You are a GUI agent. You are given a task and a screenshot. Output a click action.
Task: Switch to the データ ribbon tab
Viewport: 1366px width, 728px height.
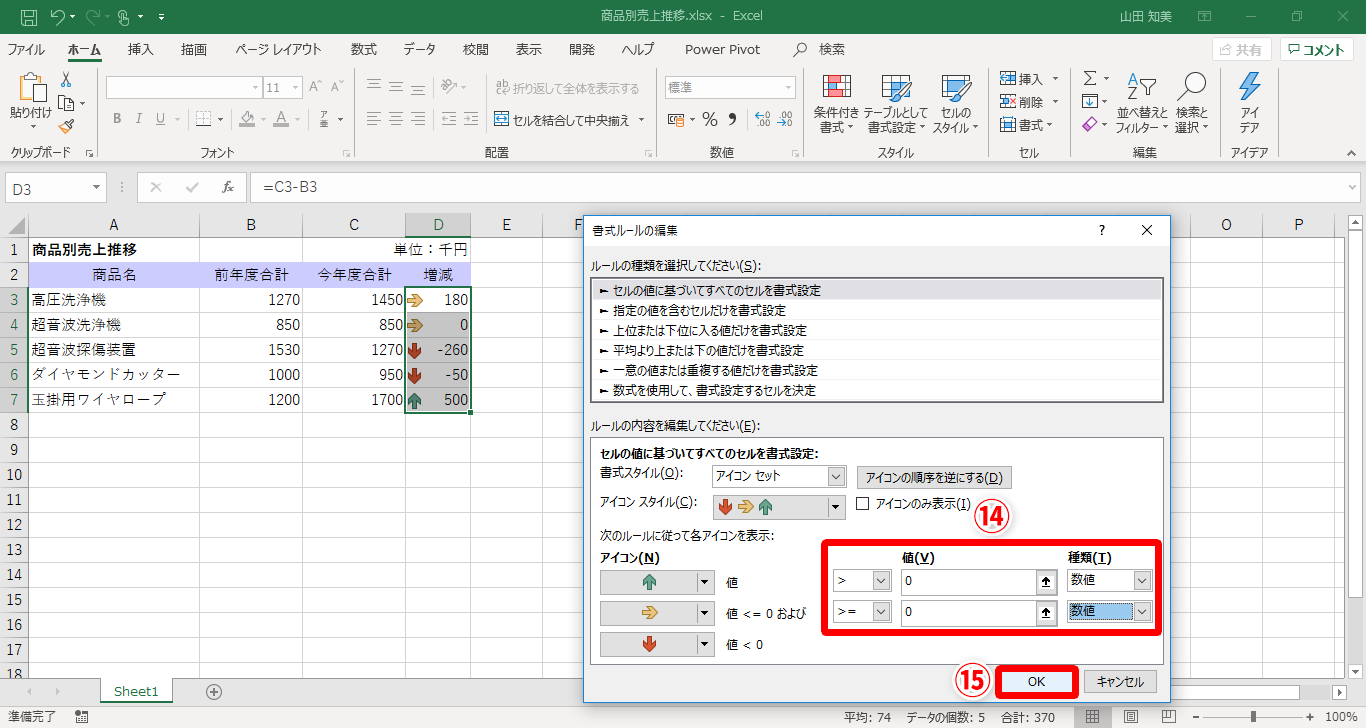(x=420, y=49)
